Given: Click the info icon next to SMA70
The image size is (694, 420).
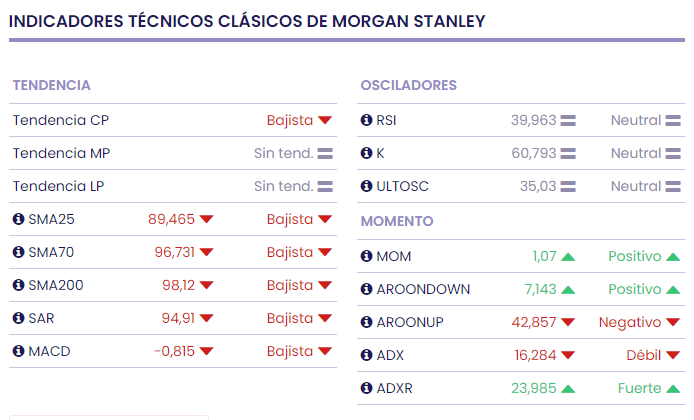Looking at the screenshot, I should pos(19,253).
